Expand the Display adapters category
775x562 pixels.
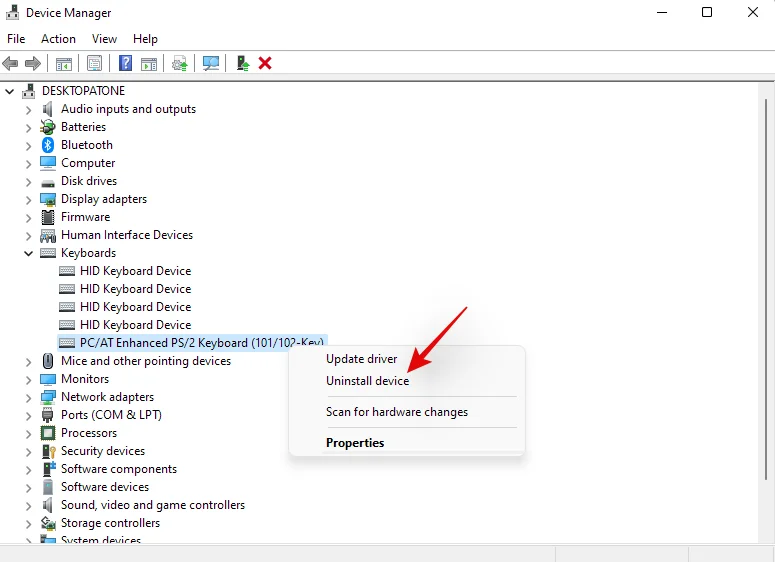click(x=28, y=199)
